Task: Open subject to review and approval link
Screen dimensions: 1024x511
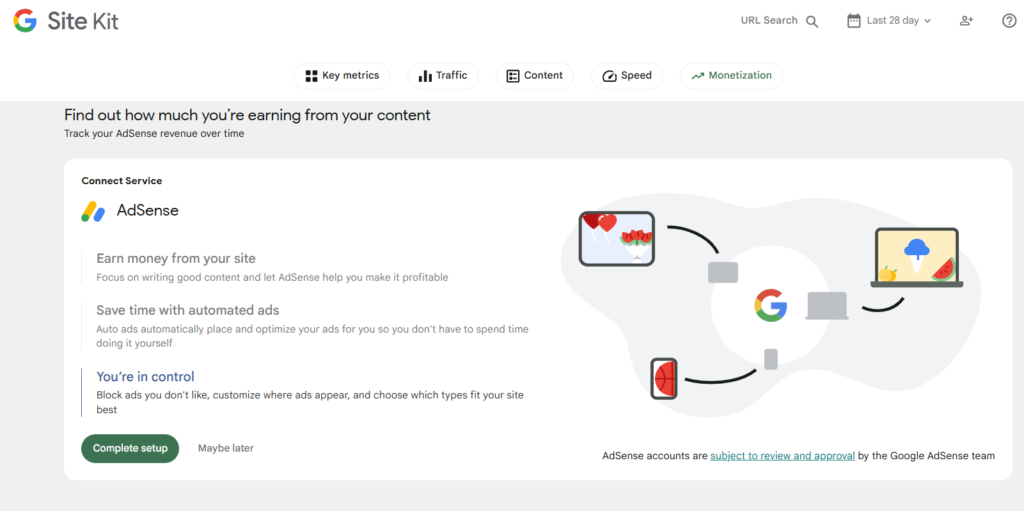Action: 782,456
